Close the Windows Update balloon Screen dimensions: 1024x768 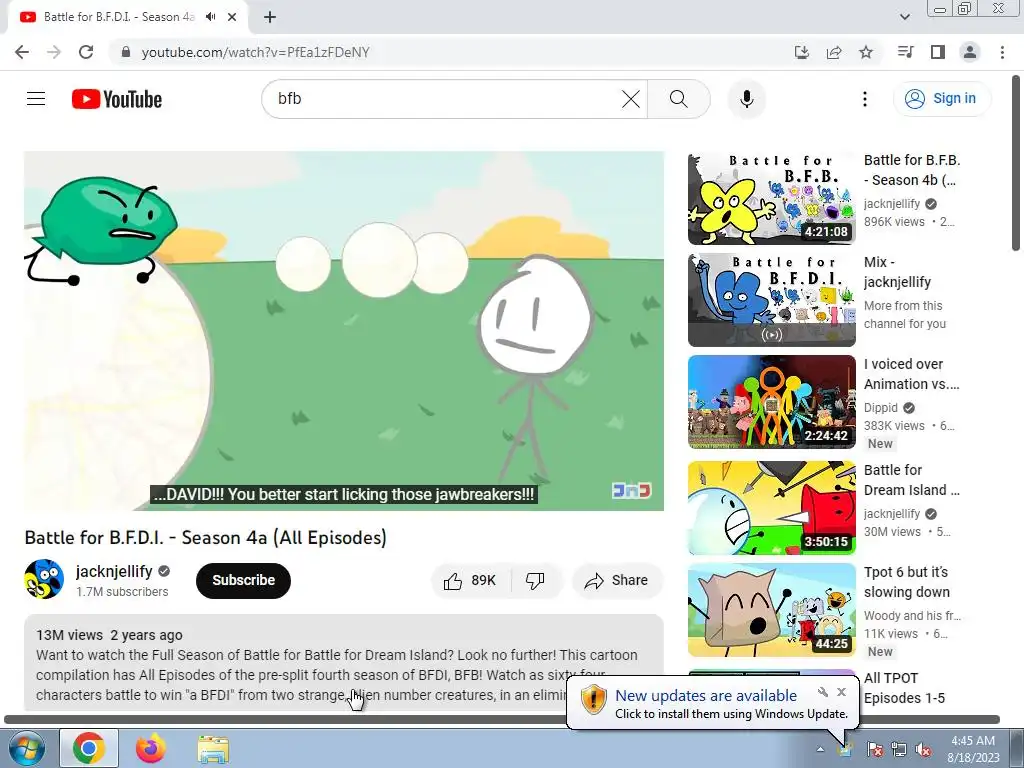click(x=841, y=692)
